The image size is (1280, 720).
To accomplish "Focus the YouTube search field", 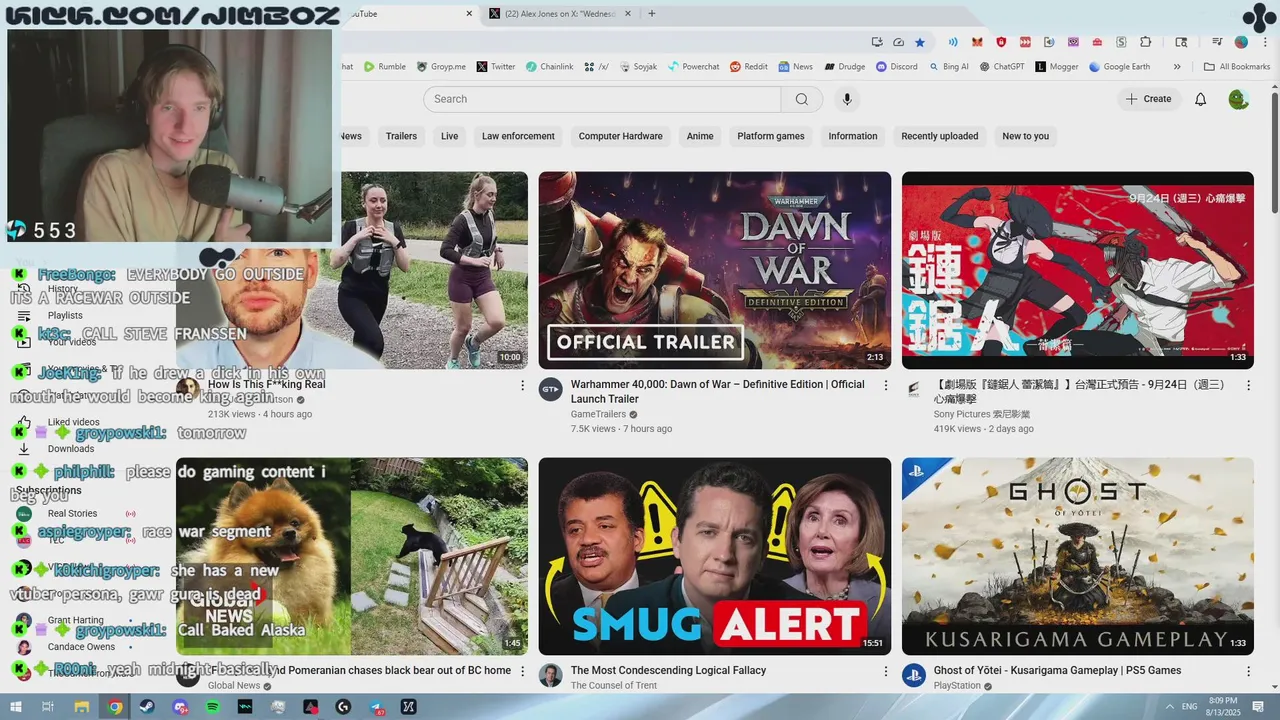I will click(602, 99).
